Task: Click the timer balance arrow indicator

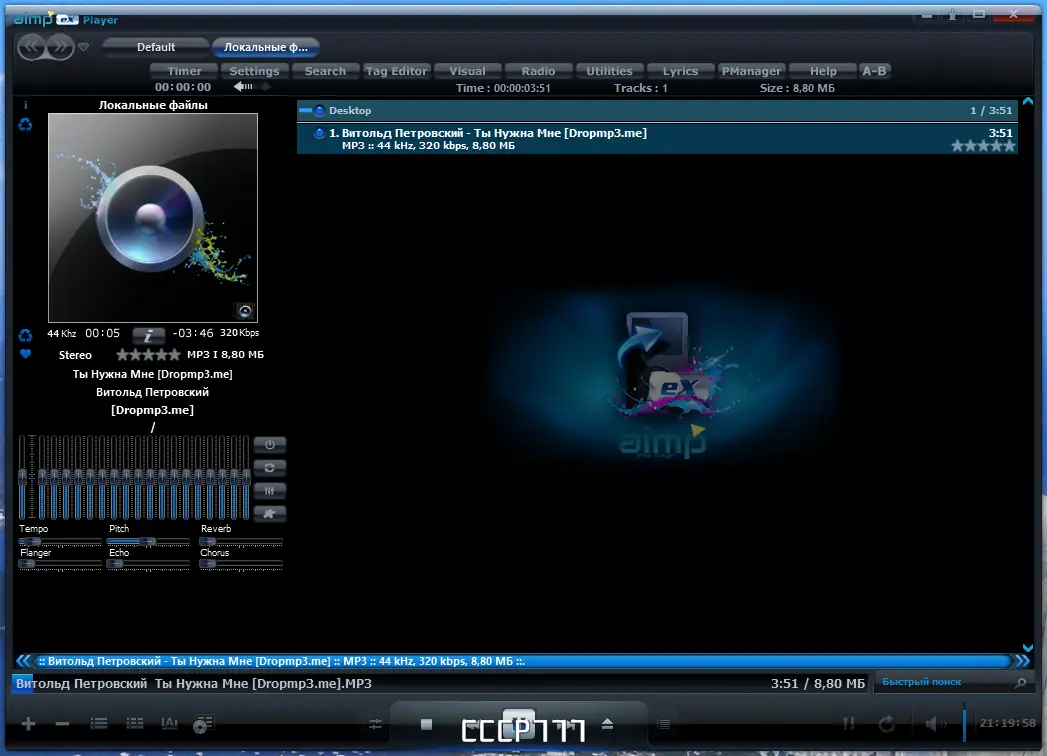Action: [x=252, y=87]
